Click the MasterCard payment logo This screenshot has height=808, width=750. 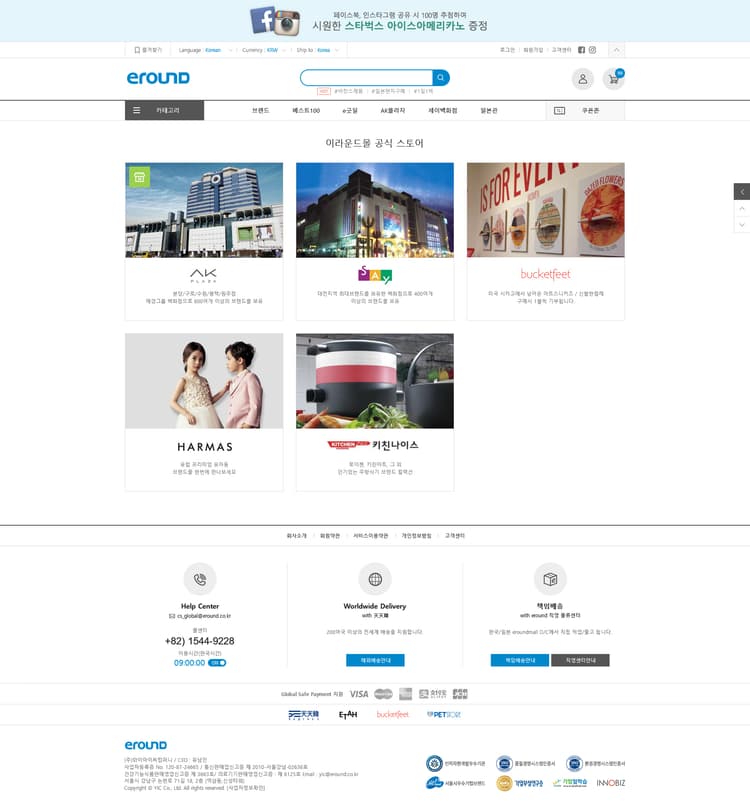383,694
